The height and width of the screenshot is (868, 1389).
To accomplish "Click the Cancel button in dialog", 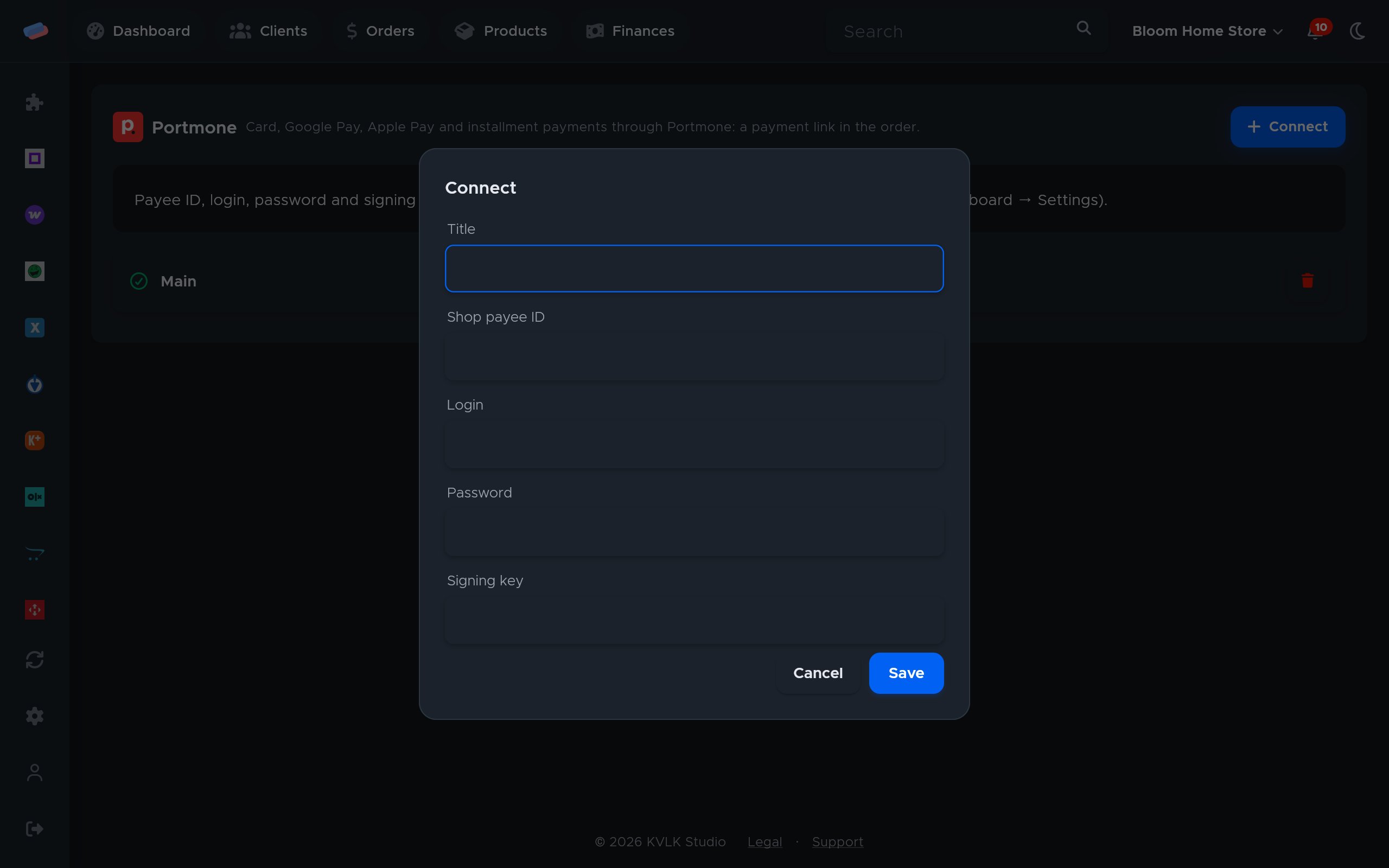I will pos(818,673).
